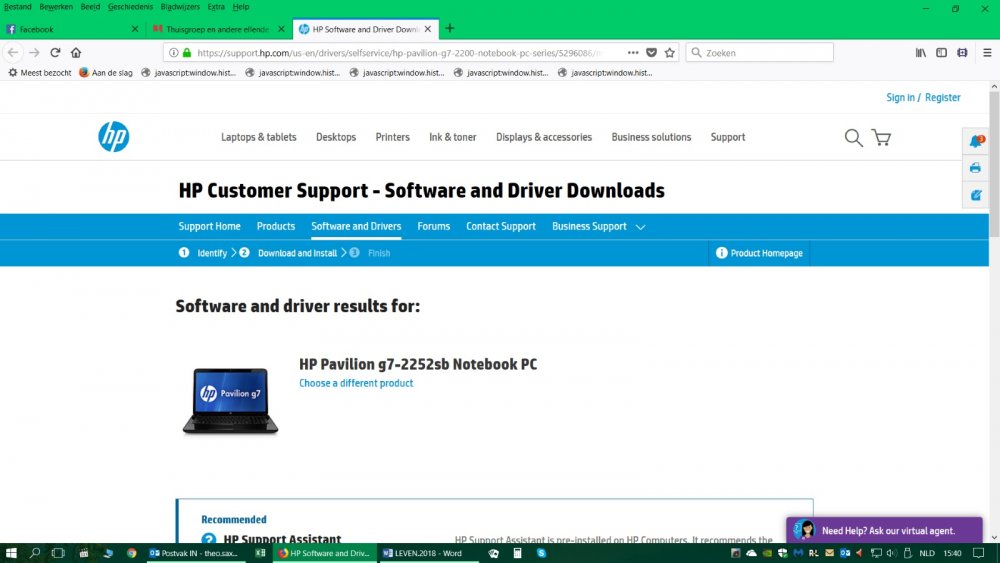1000x563 pixels.
Task: Open the Windows action center
Action: coord(978,553)
